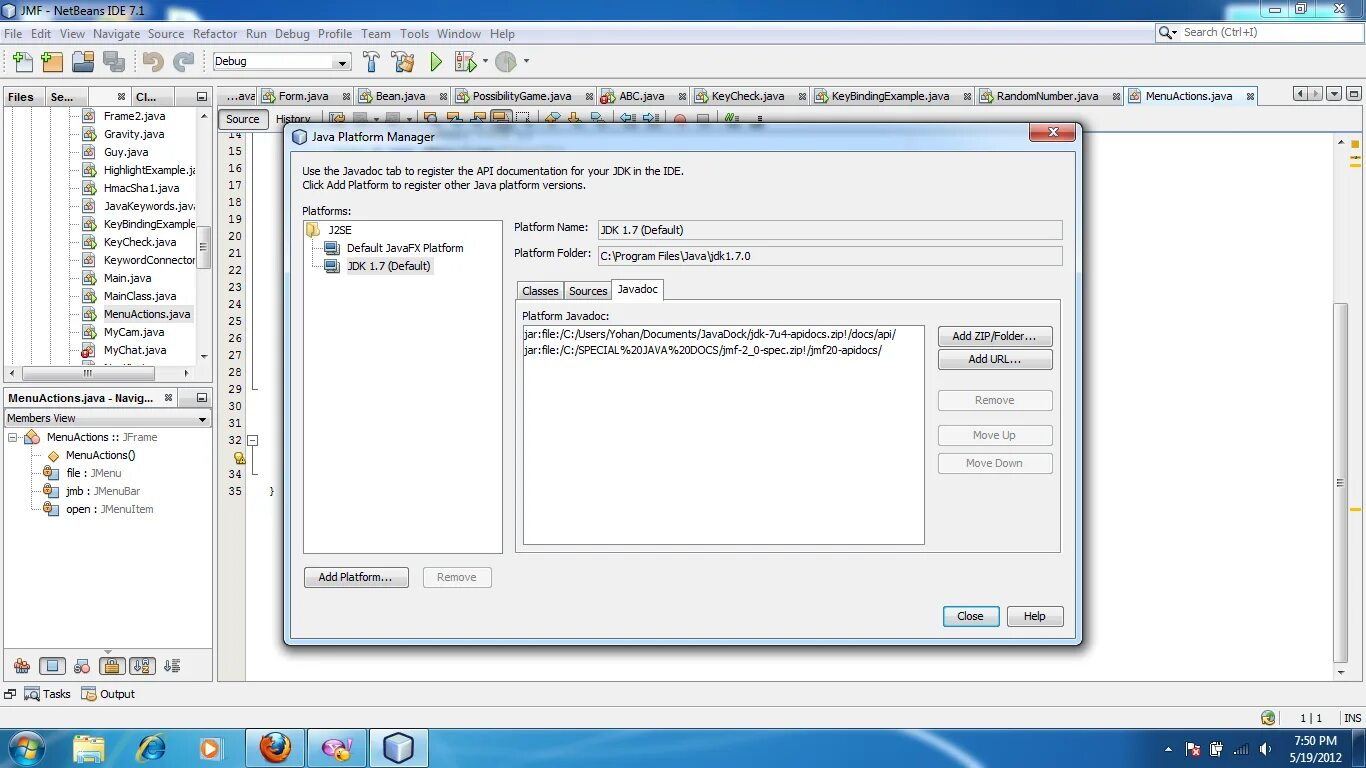Toggle Sort by Name in Navigator

point(142,666)
